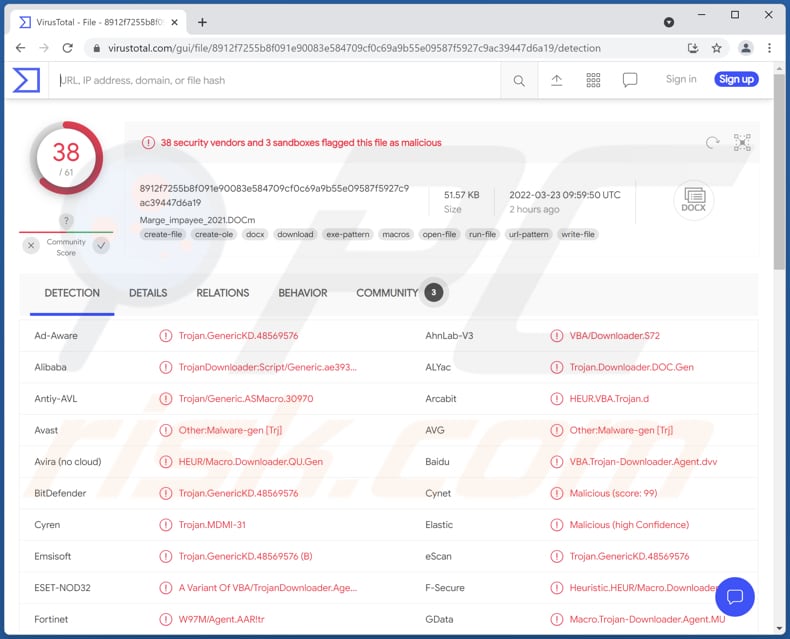The height and width of the screenshot is (639, 790).
Task: Click the malicious alert icon in the banner
Action: click(148, 143)
